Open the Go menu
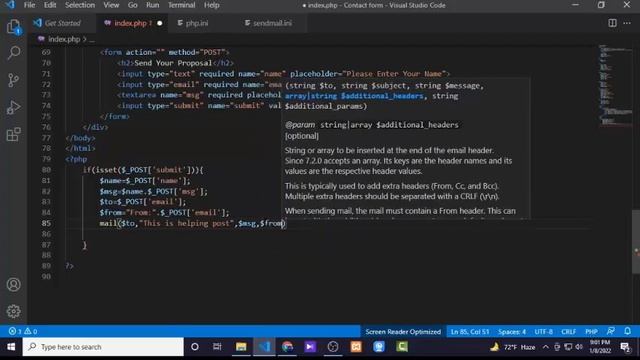Viewport: 640px width, 360px height. (x=133, y=5)
